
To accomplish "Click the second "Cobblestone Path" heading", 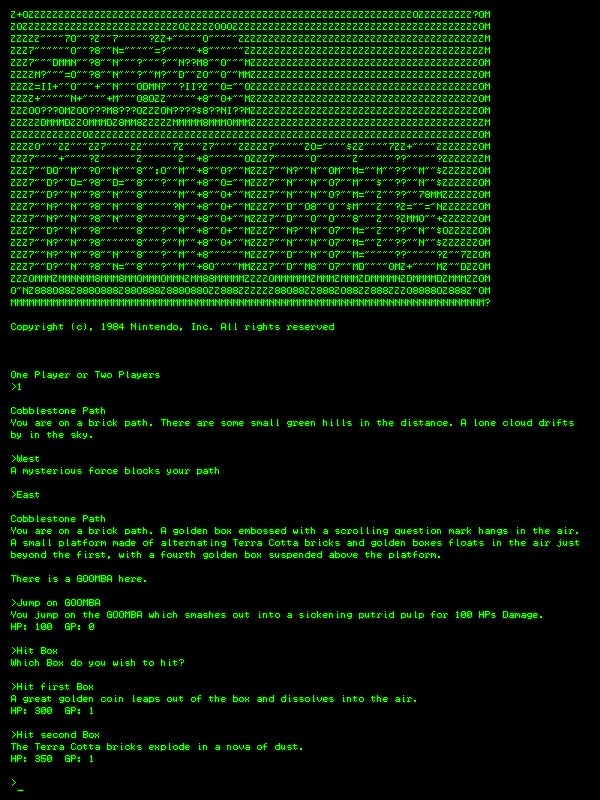I will pyautogui.click(x=58, y=519).
